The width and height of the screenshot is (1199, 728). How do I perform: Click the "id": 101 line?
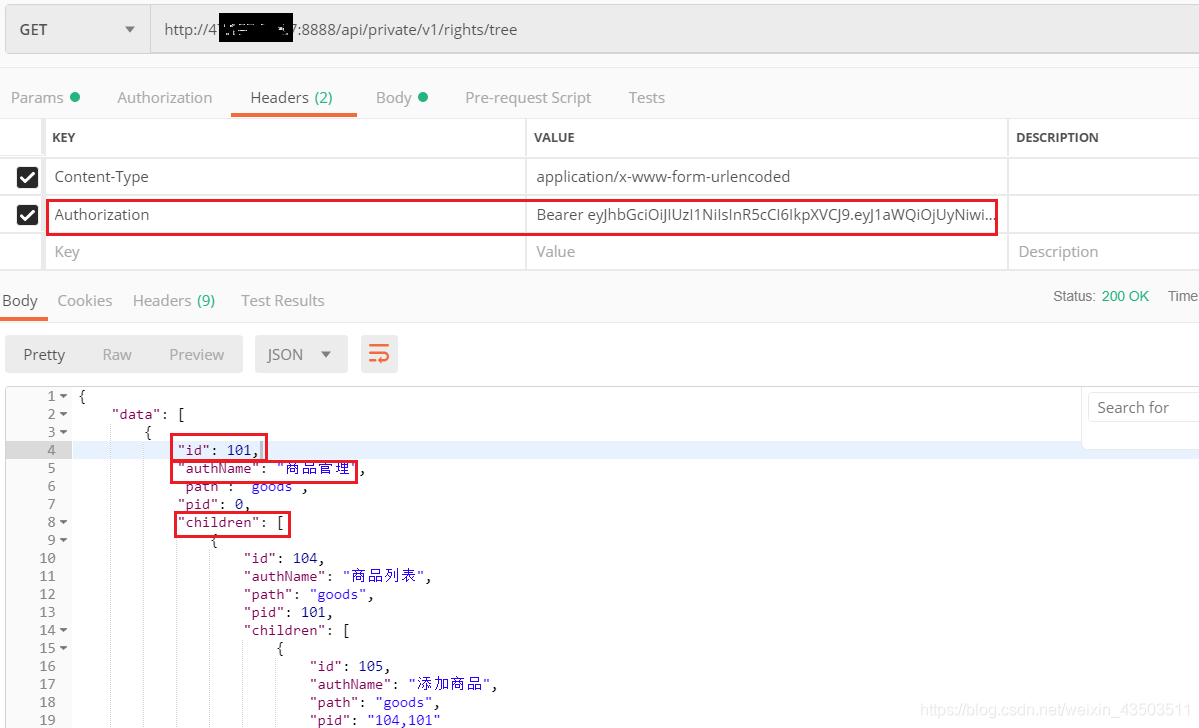[219, 450]
